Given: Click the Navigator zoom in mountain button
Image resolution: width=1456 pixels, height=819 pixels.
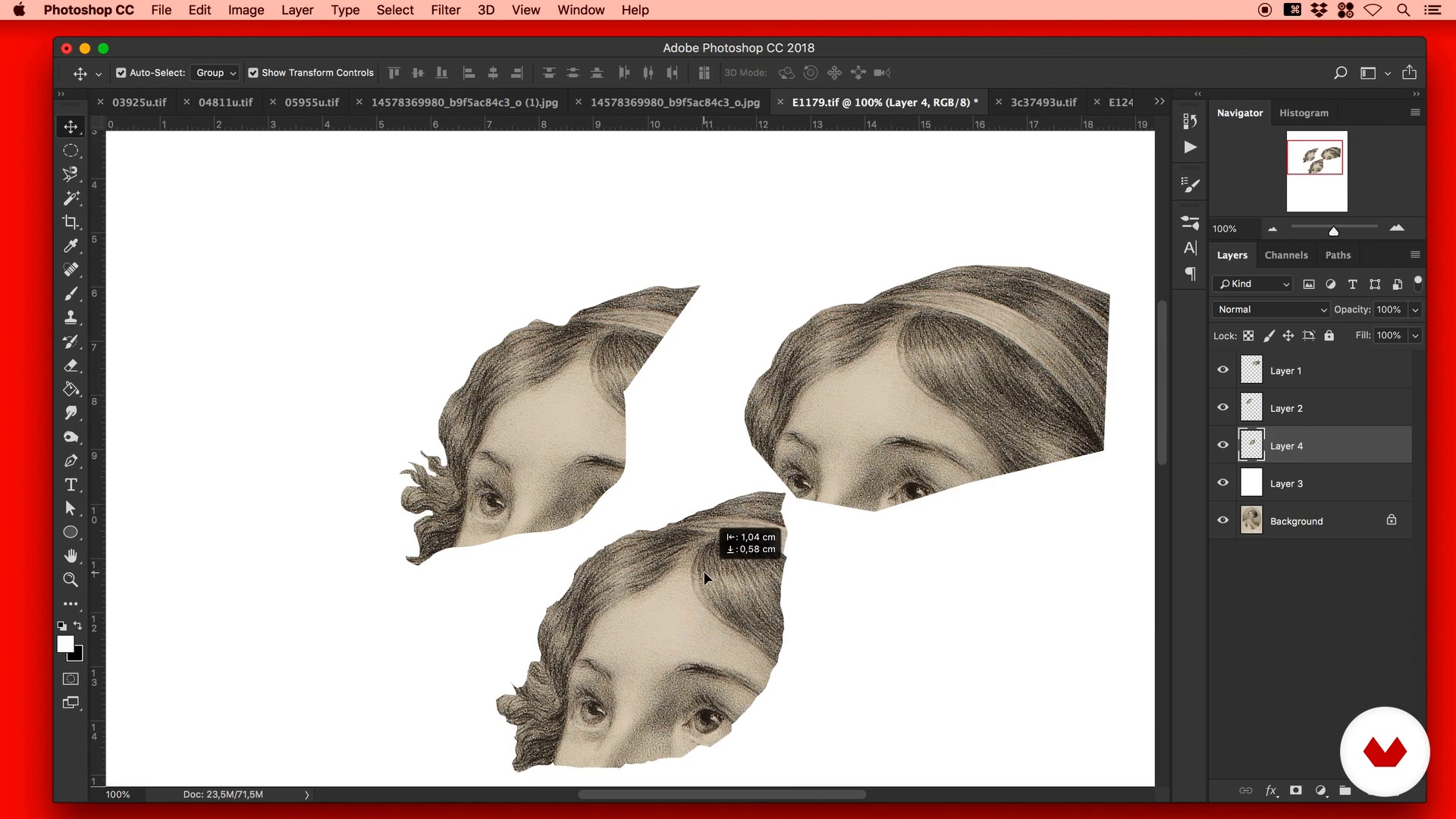Looking at the screenshot, I should pos(1397,228).
